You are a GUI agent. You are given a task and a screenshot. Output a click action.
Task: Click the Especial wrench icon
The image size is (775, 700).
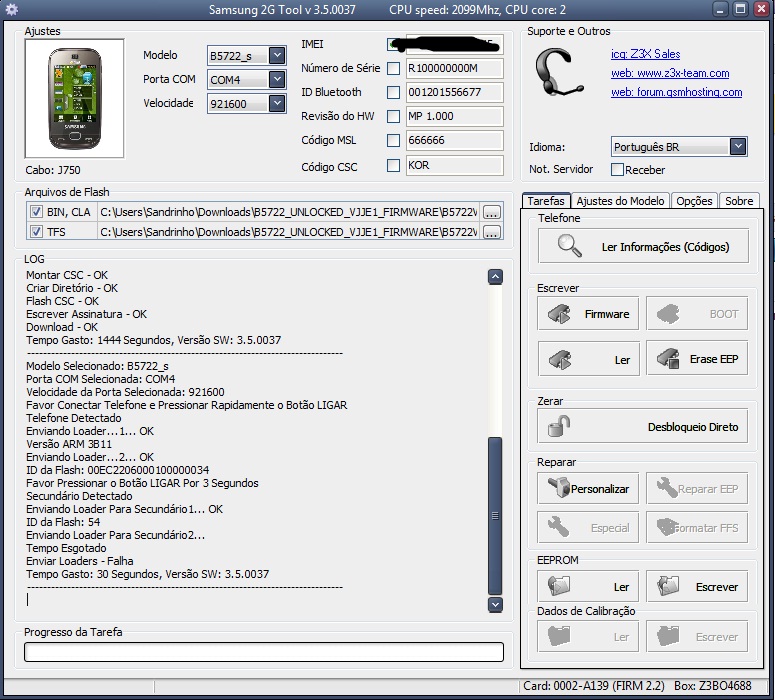click(x=559, y=527)
